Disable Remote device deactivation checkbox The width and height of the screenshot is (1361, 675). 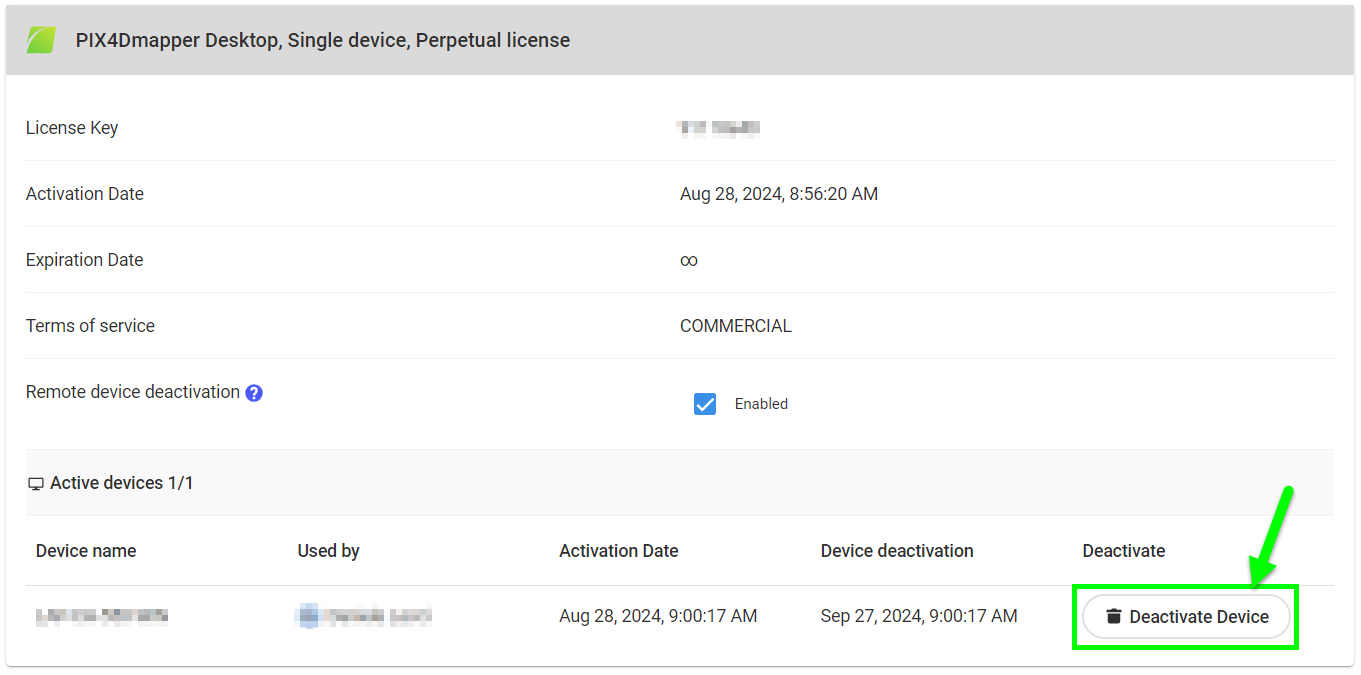tap(705, 403)
